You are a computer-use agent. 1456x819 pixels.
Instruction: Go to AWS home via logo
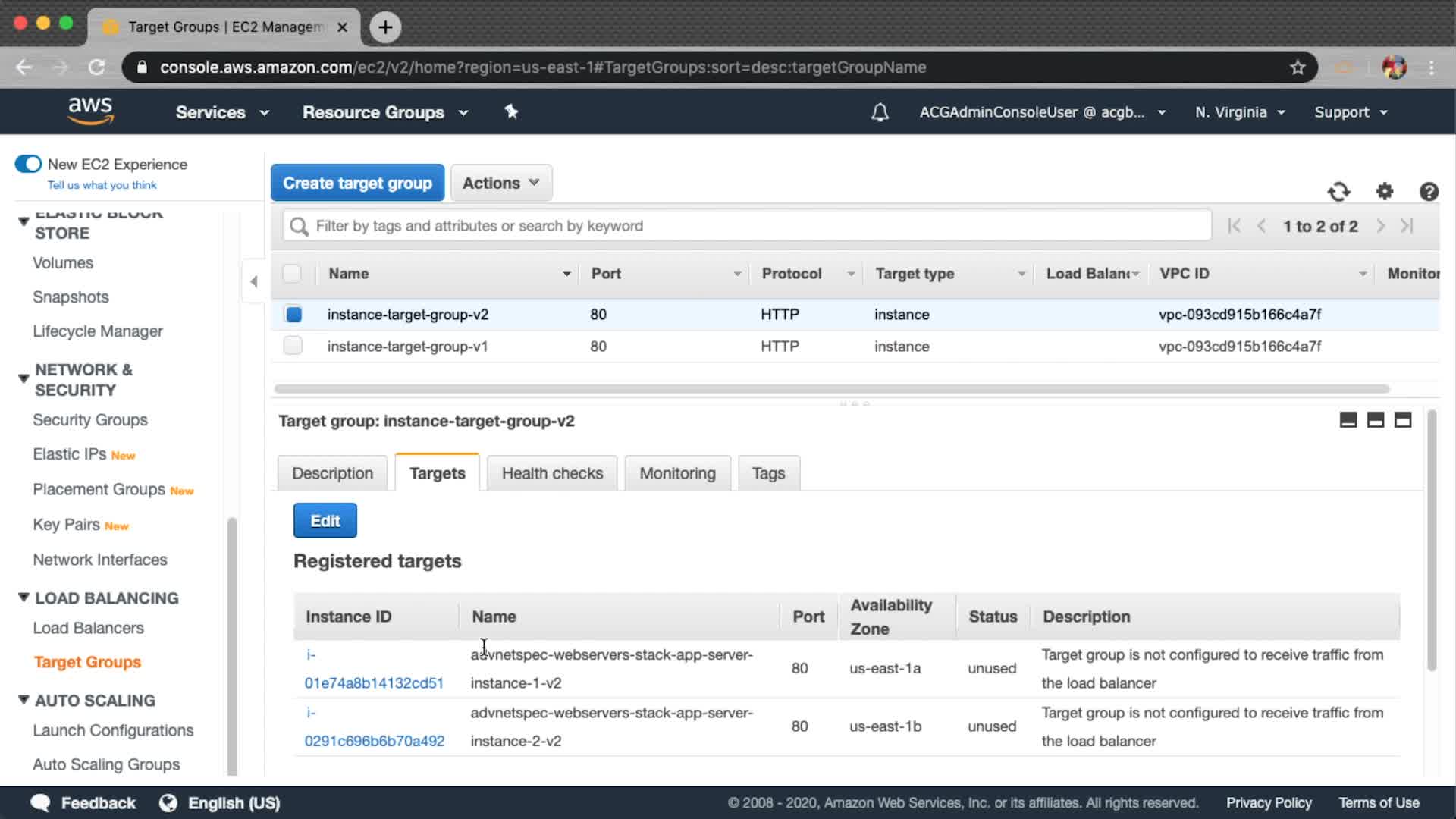[x=90, y=111]
